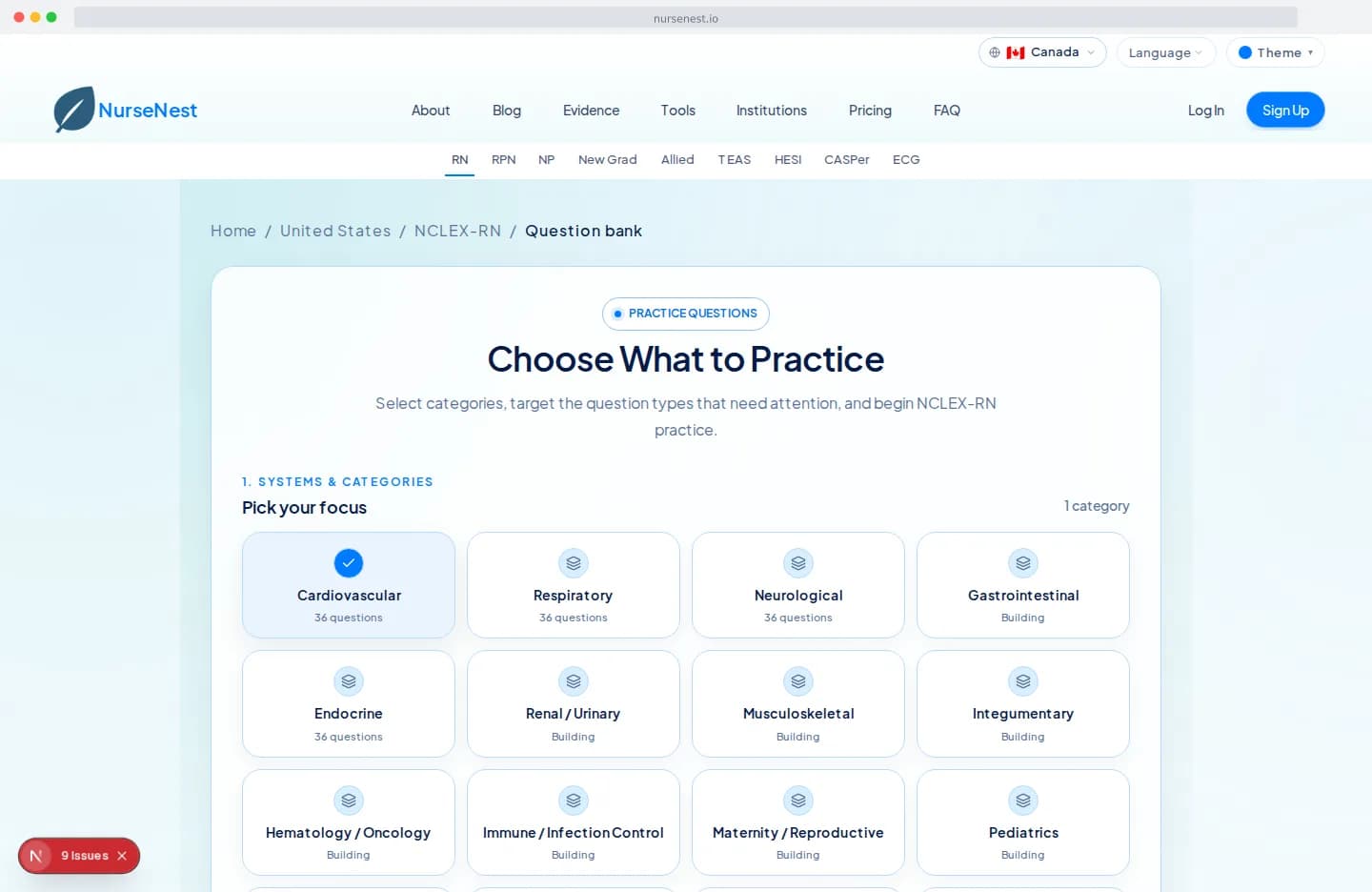The image size is (1372, 892).
Task: Select the Musculoskeletal category card
Action: pyautogui.click(x=798, y=703)
